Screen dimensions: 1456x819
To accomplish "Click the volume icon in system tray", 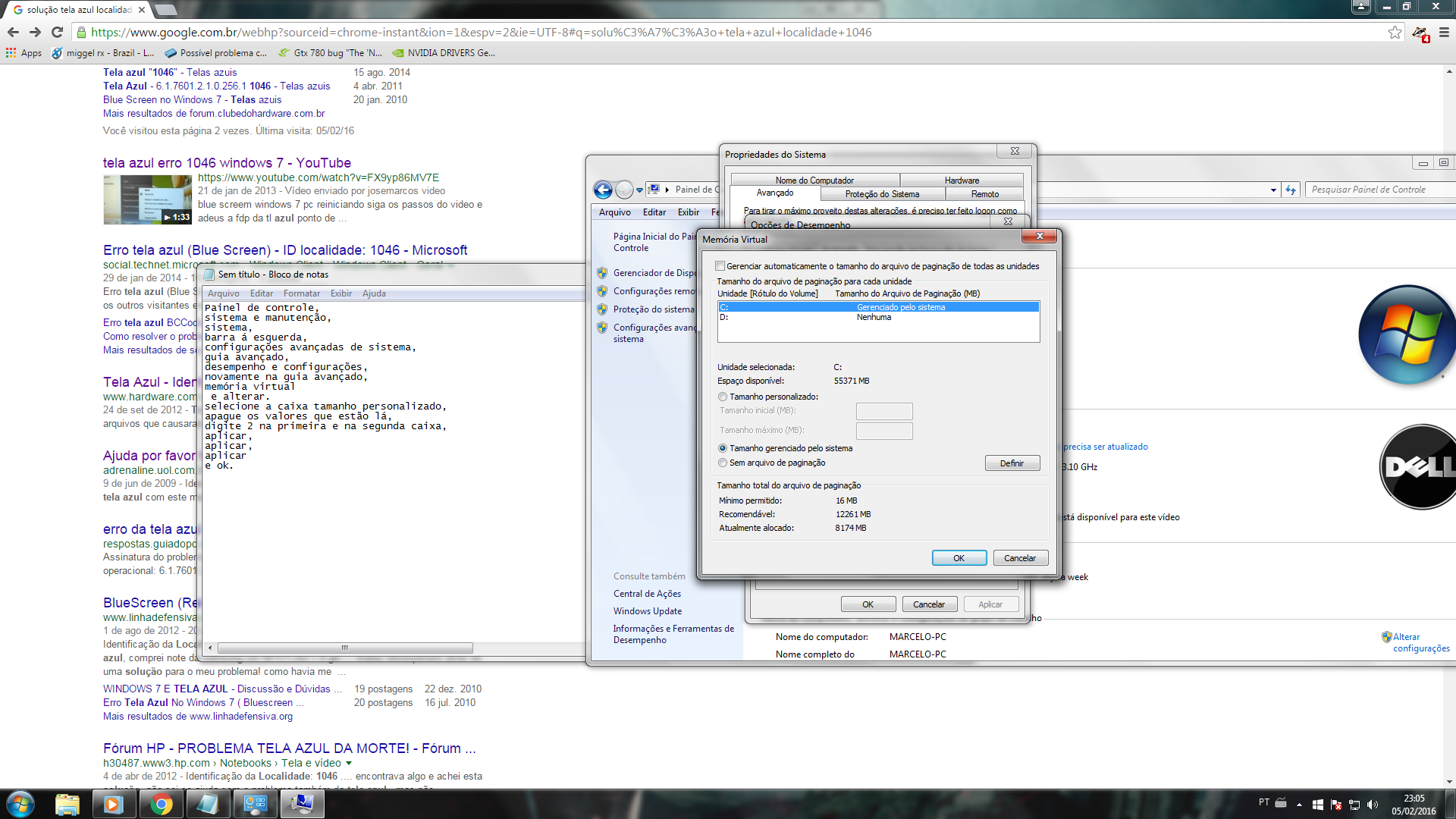I will [x=1373, y=805].
